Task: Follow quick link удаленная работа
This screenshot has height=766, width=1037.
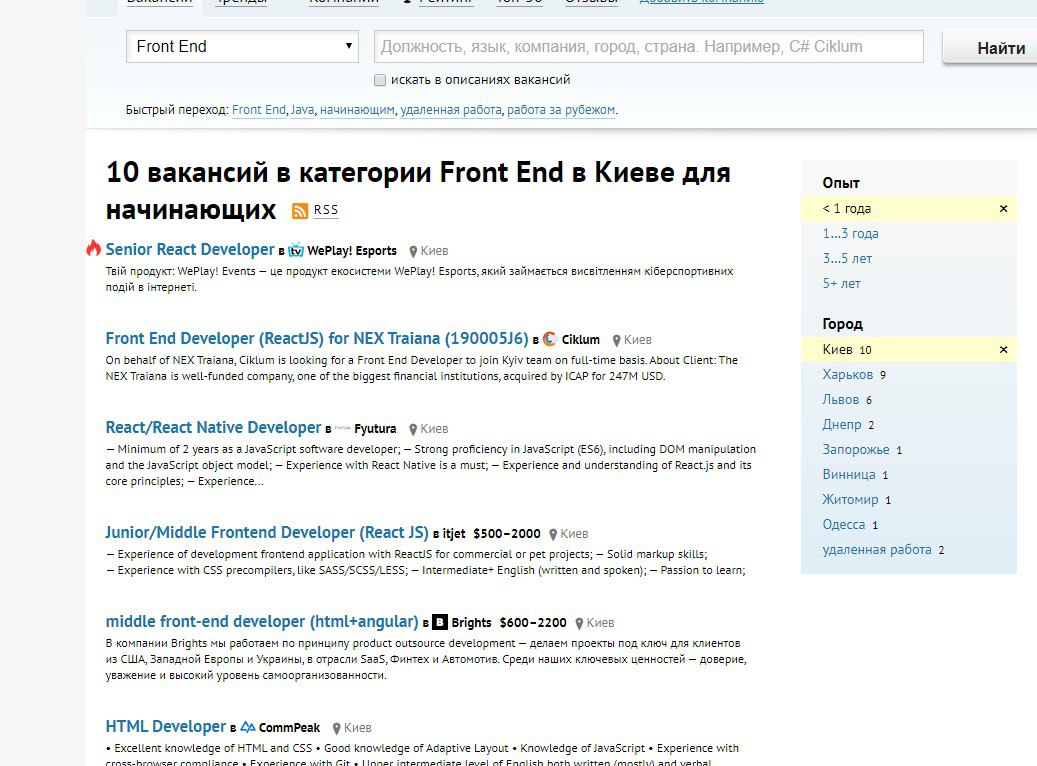Action: click(451, 110)
